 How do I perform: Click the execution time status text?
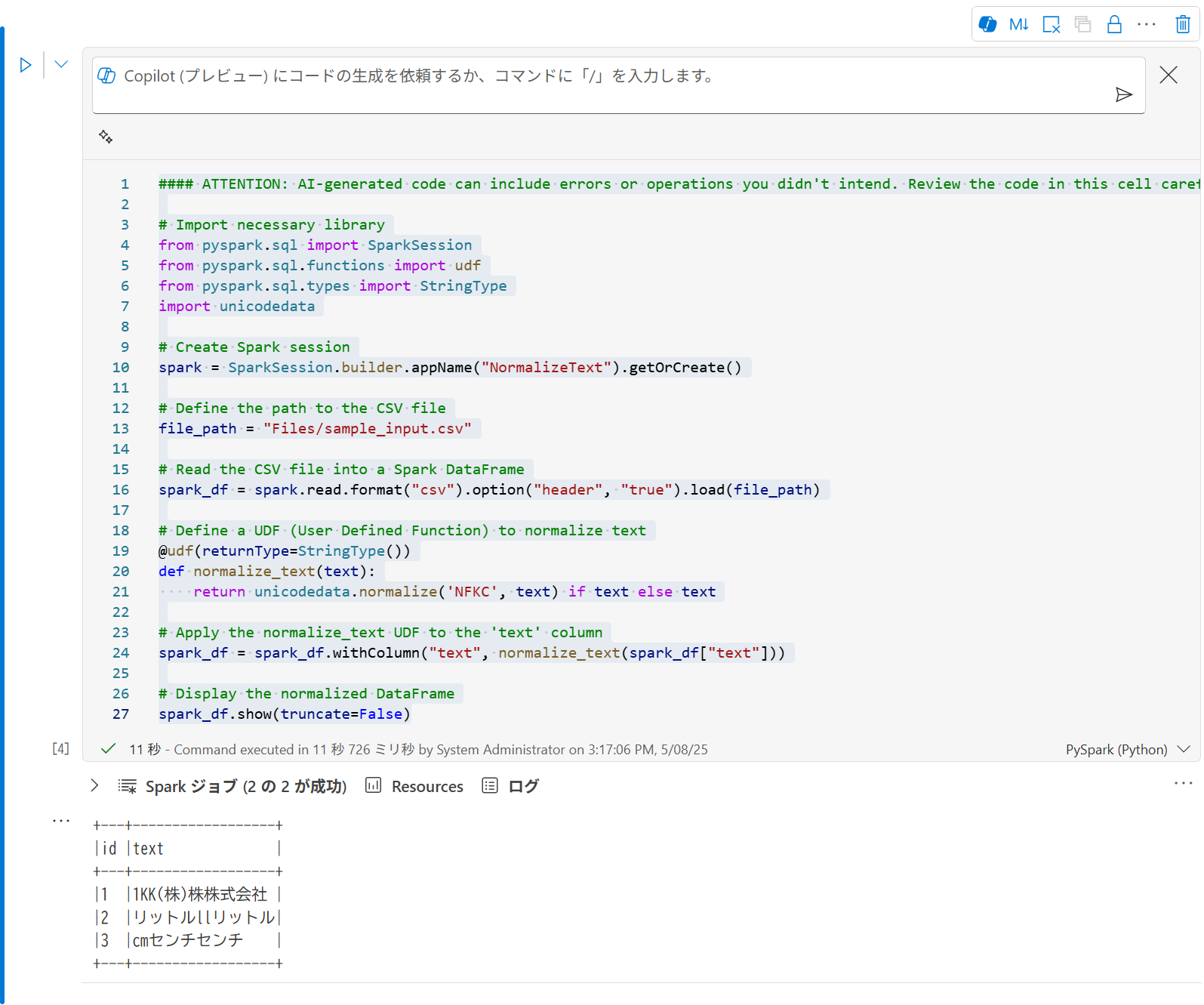(x=419, y=750)
